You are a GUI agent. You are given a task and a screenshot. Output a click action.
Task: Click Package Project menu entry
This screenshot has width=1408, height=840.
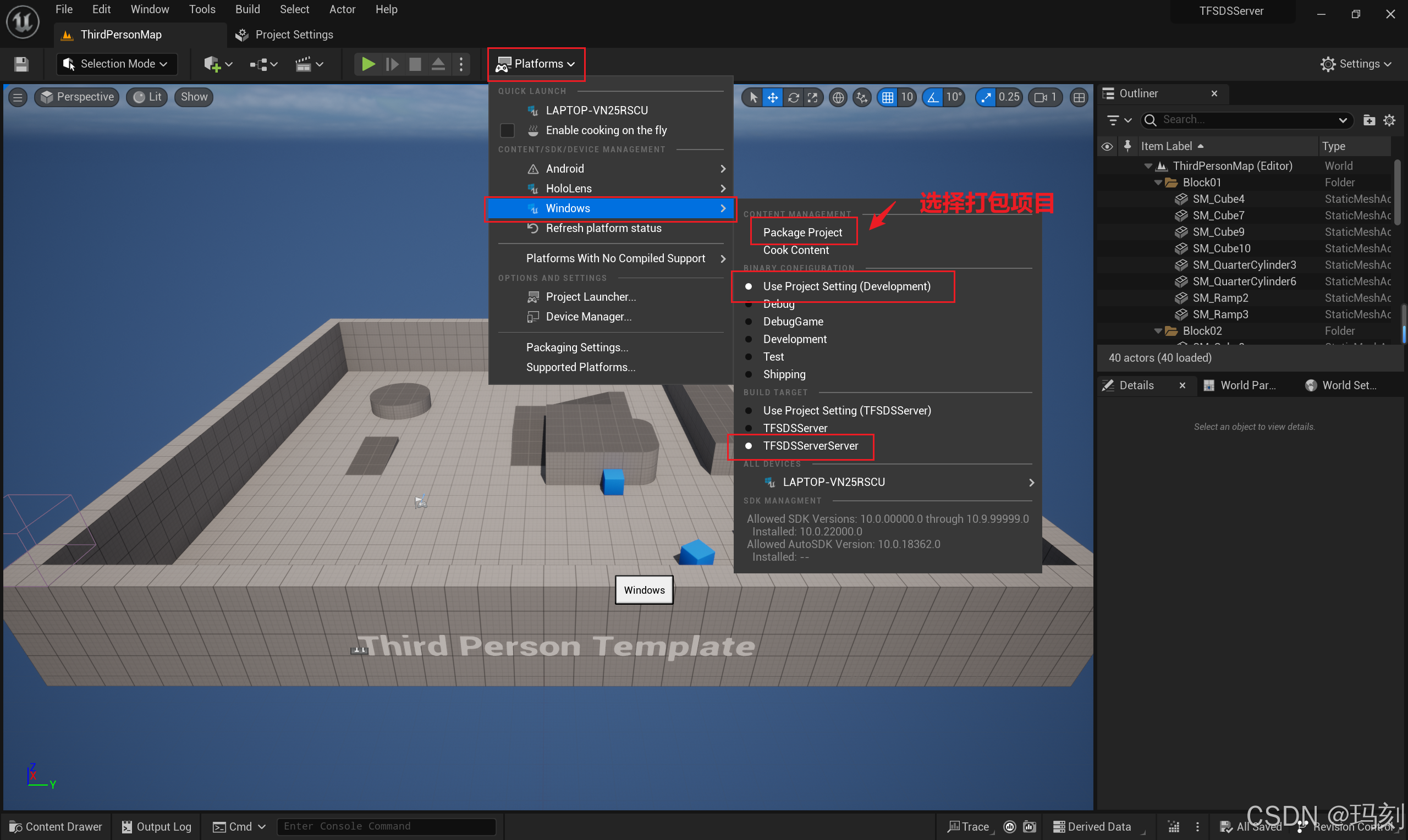click(x=802, y=232)
